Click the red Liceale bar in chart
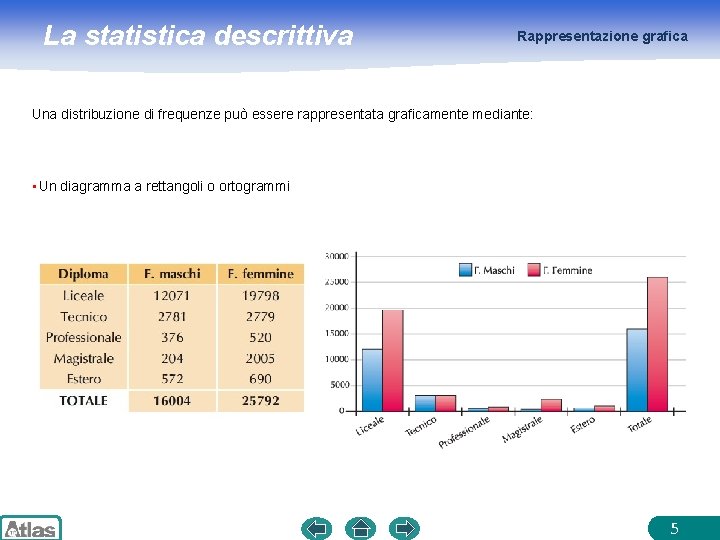Viewport: 720px width, 540px height. pos(393,361)
